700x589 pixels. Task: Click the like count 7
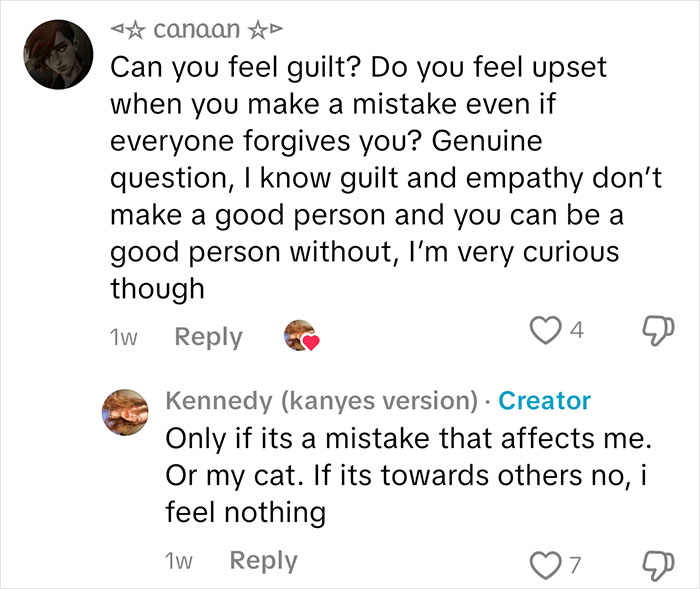point(575,565)
